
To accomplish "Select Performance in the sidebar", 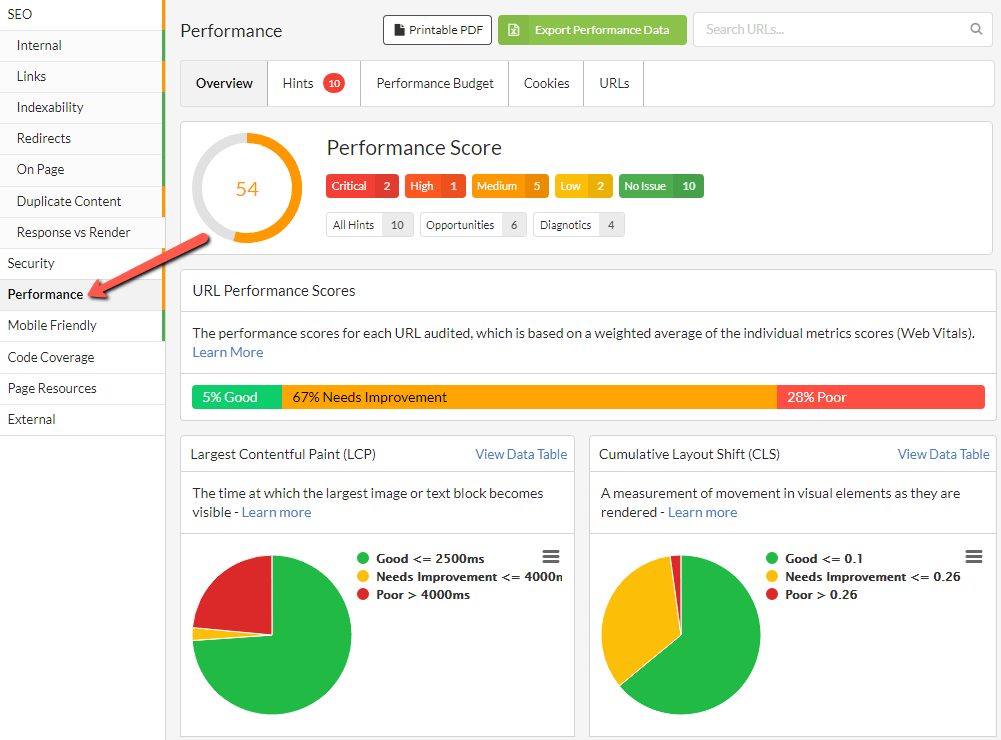I will pos(82,294).
